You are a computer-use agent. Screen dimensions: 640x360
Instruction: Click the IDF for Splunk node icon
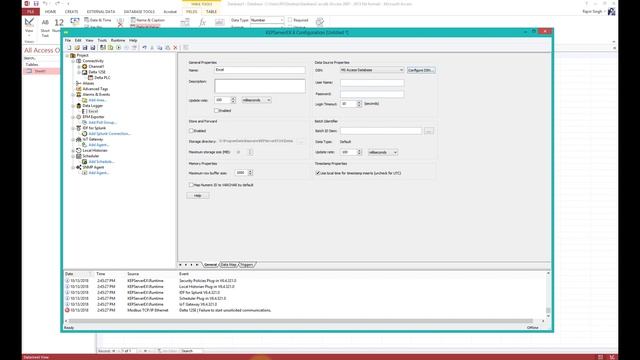click(79, 128)
